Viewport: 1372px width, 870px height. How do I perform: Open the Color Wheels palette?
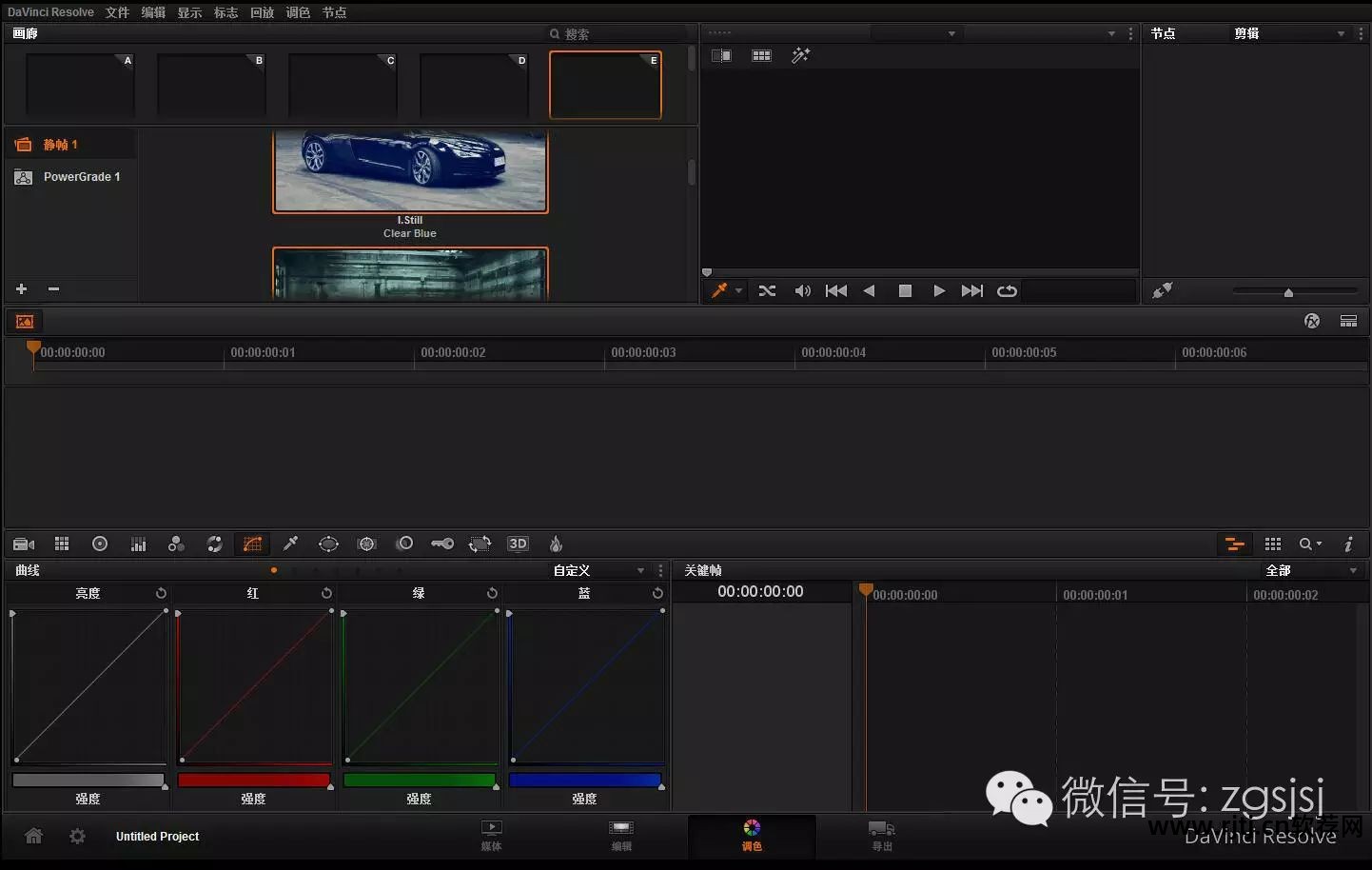[x=100, y=544]
